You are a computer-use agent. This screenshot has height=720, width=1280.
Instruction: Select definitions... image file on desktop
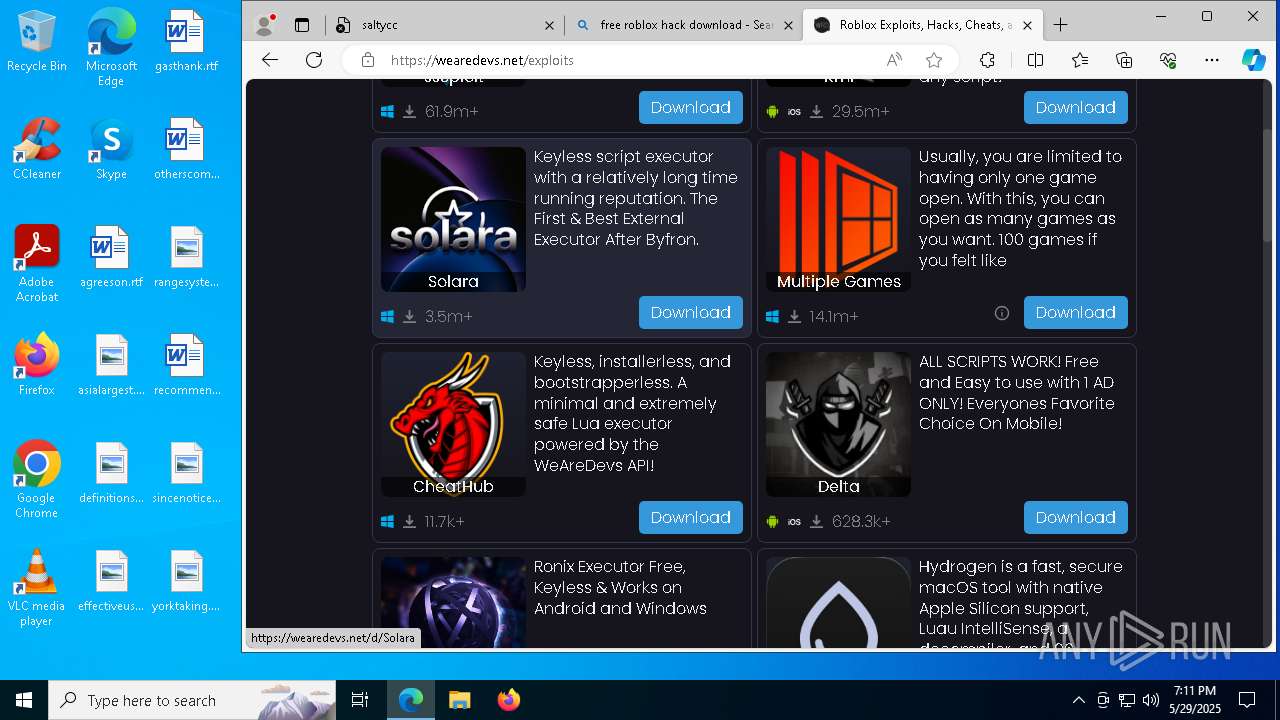pos(111,473)
